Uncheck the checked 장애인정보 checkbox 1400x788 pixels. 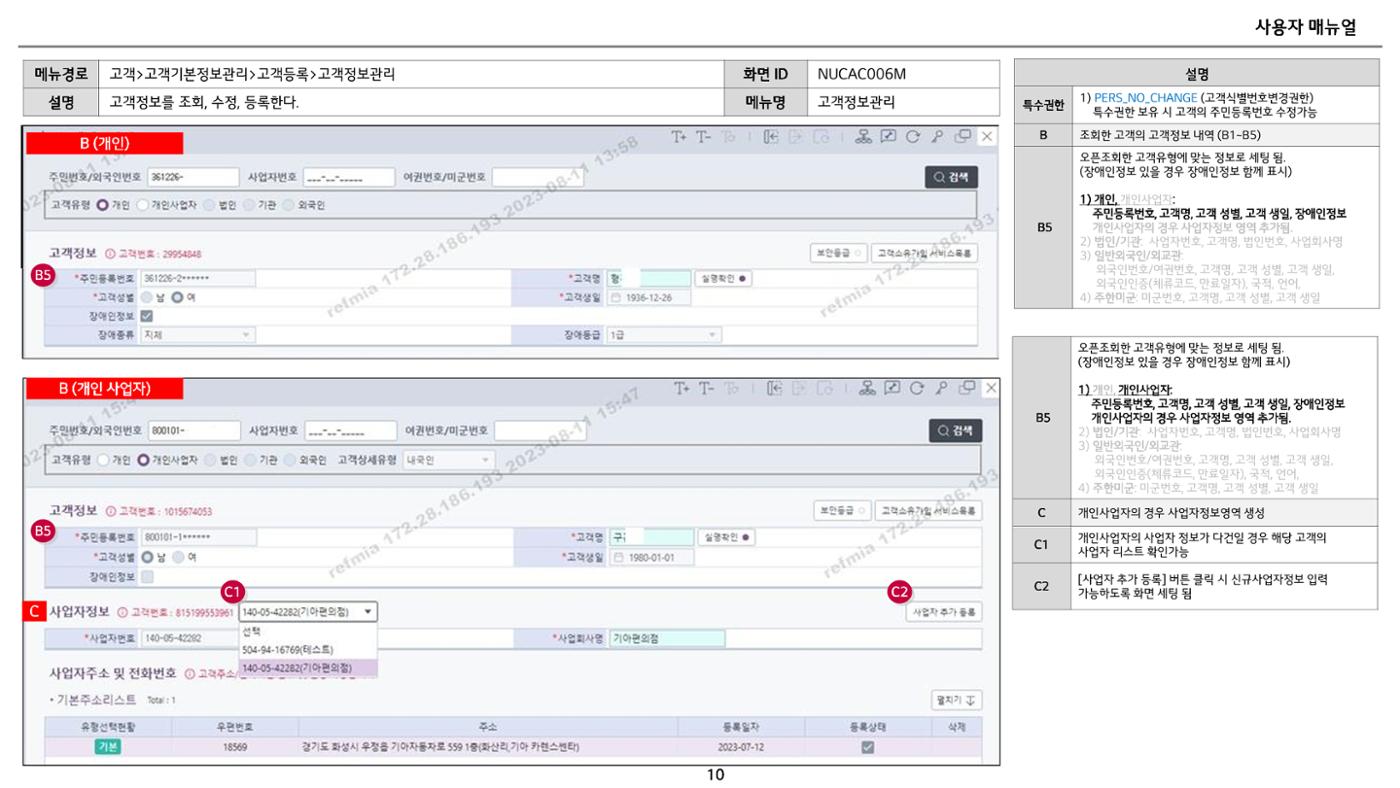pyautogui.click(x=148, y=317)
